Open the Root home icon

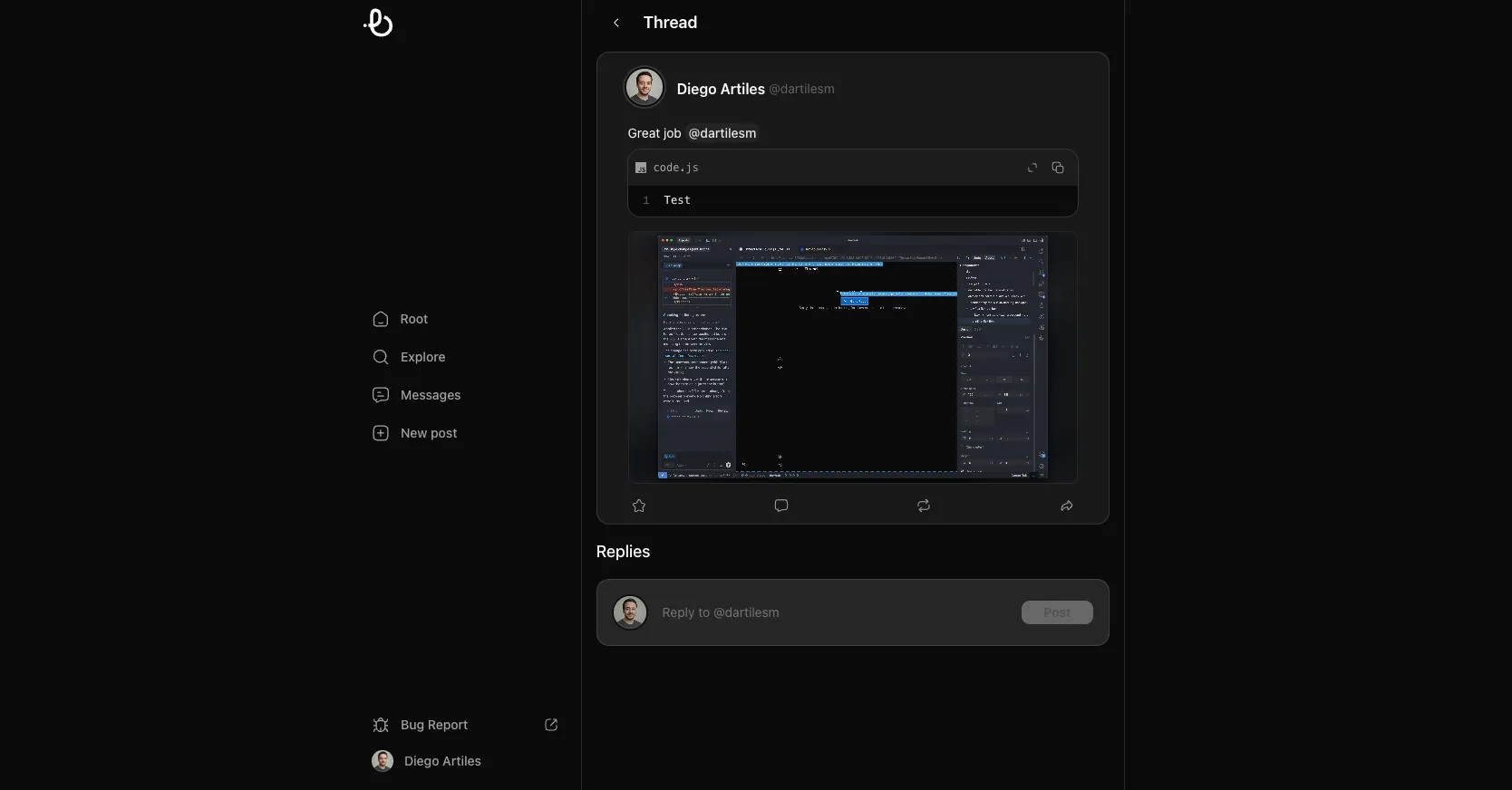click(x=381, y=319)
